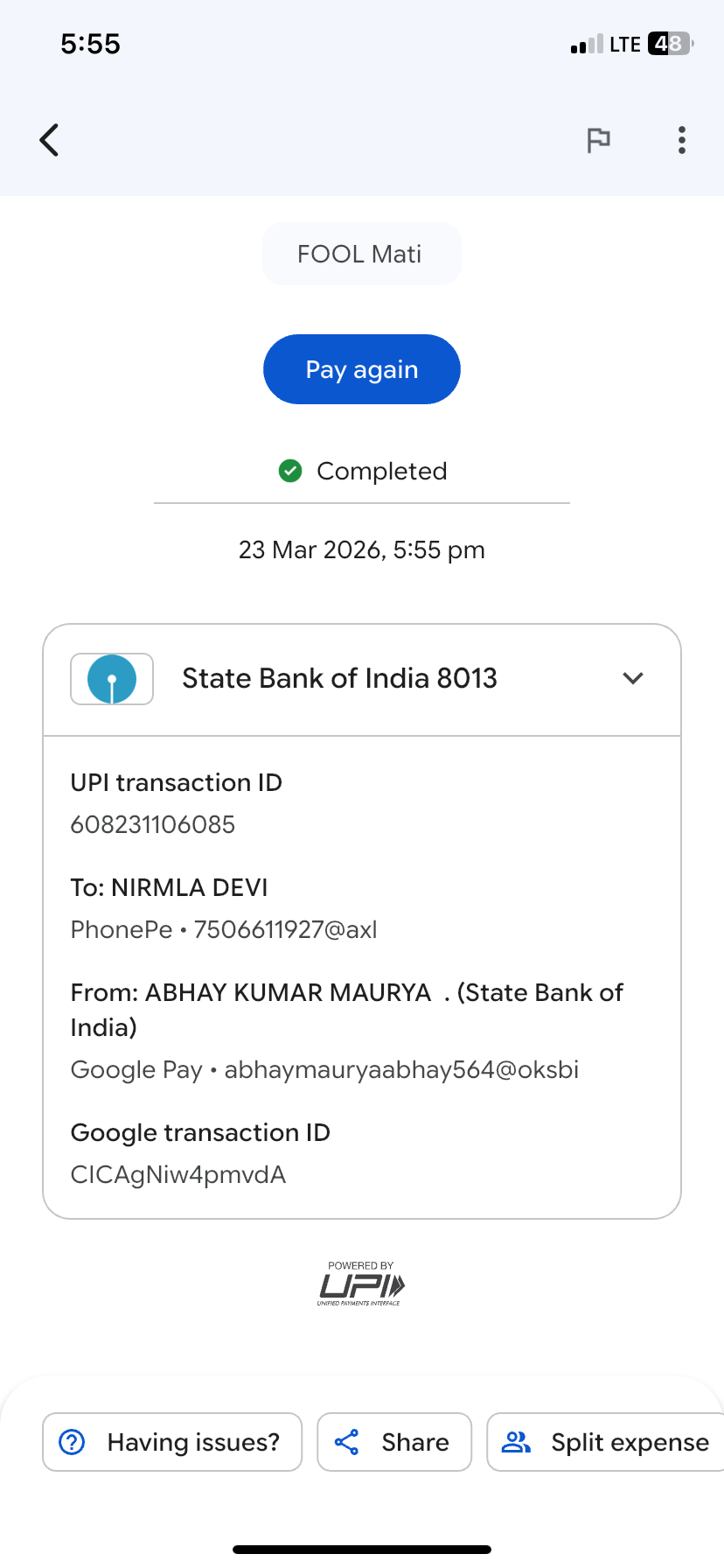
Task: Tap the State Bank of India logo
Action: click(x=112, y=679)
